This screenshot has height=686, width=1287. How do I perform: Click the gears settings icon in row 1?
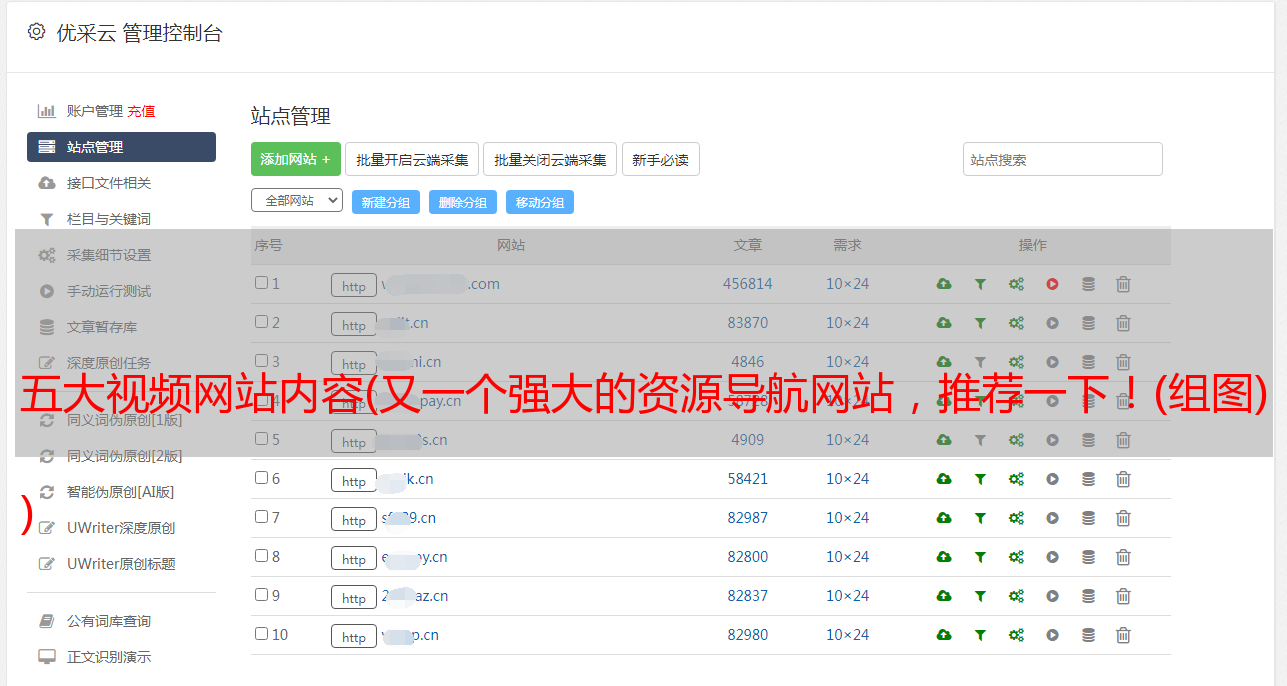coord(1016,284)
